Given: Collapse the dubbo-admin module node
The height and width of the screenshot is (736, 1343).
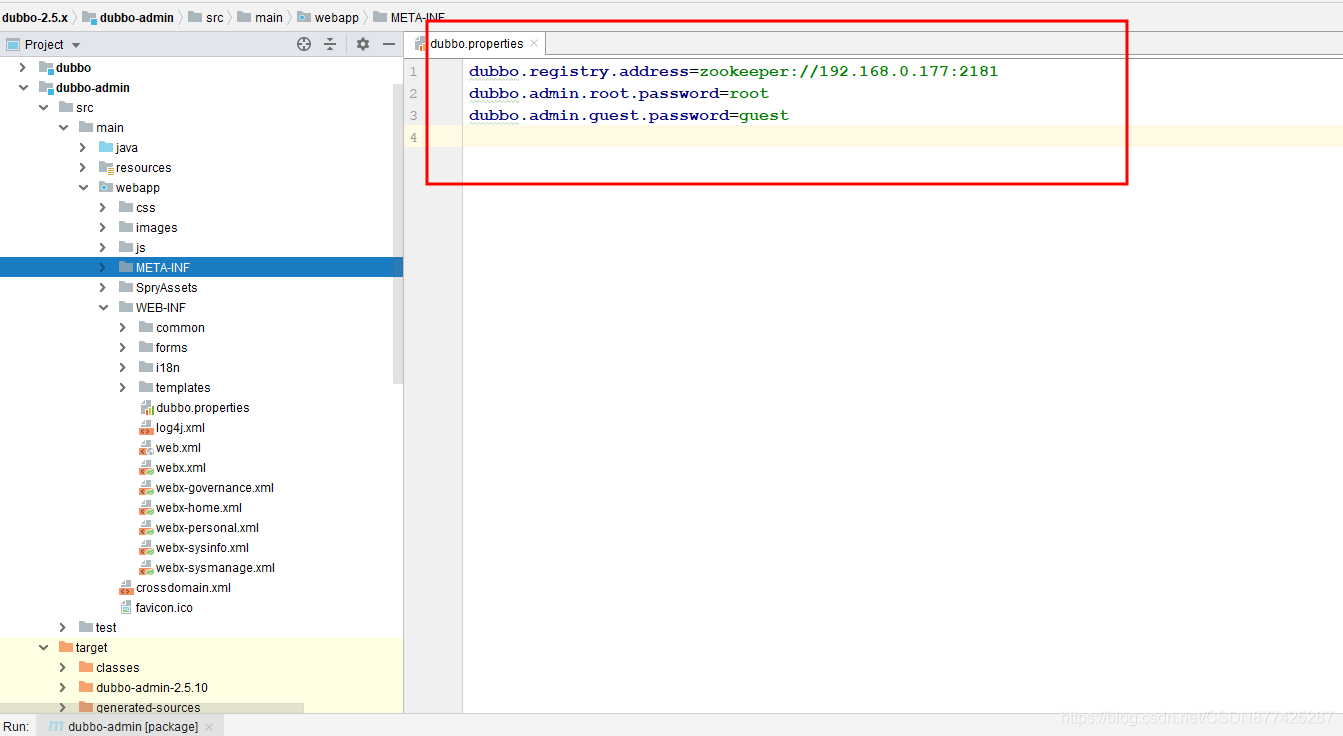Looking at the screenshot, I should click(x=23, y=87).
